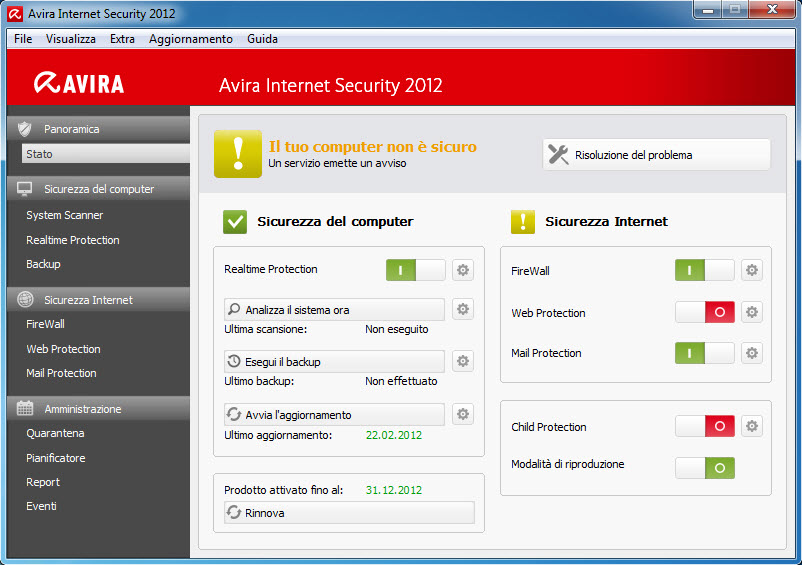This screenshot has height=565, width=802.
Task: Click the yellow warning status icon
Action: [238, 154]
